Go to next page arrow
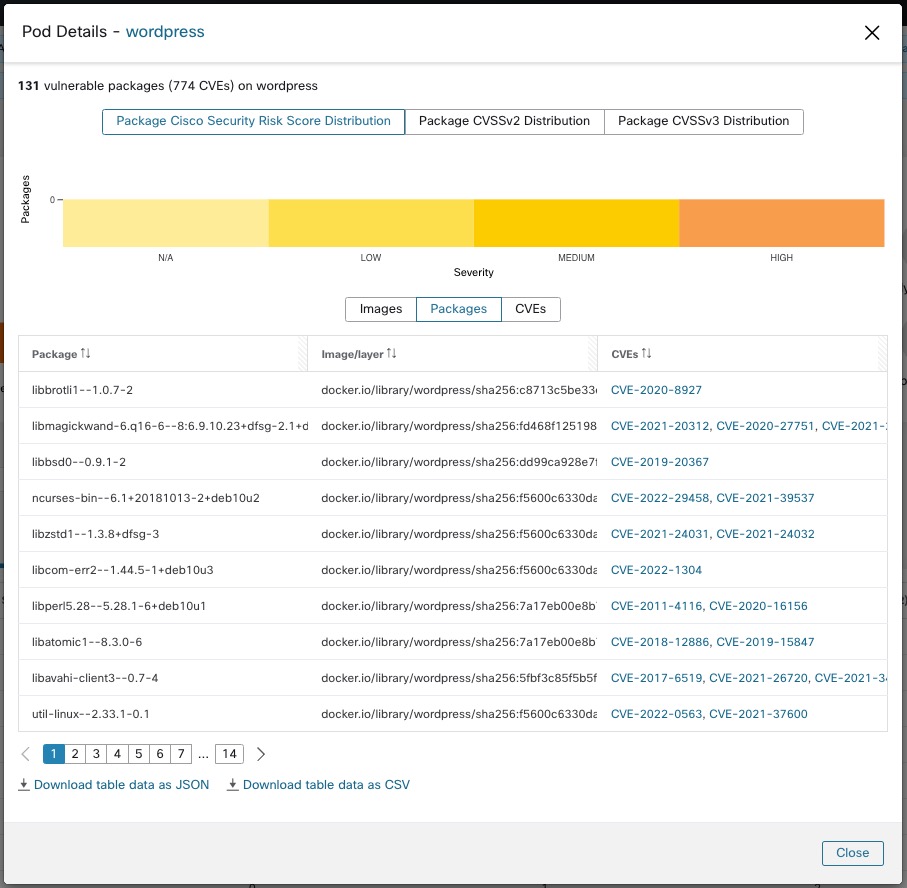The height and width of the screenshot is (888, 907). [x=261, y=754]
